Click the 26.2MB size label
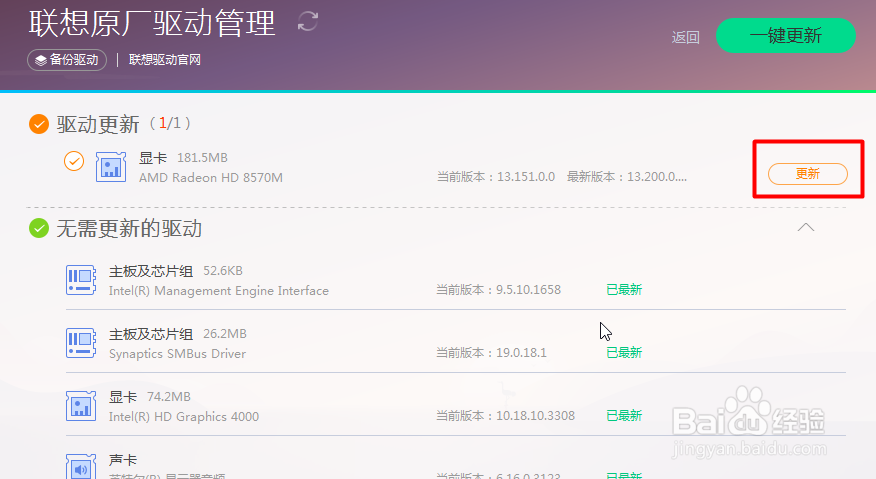 (225, 334)
